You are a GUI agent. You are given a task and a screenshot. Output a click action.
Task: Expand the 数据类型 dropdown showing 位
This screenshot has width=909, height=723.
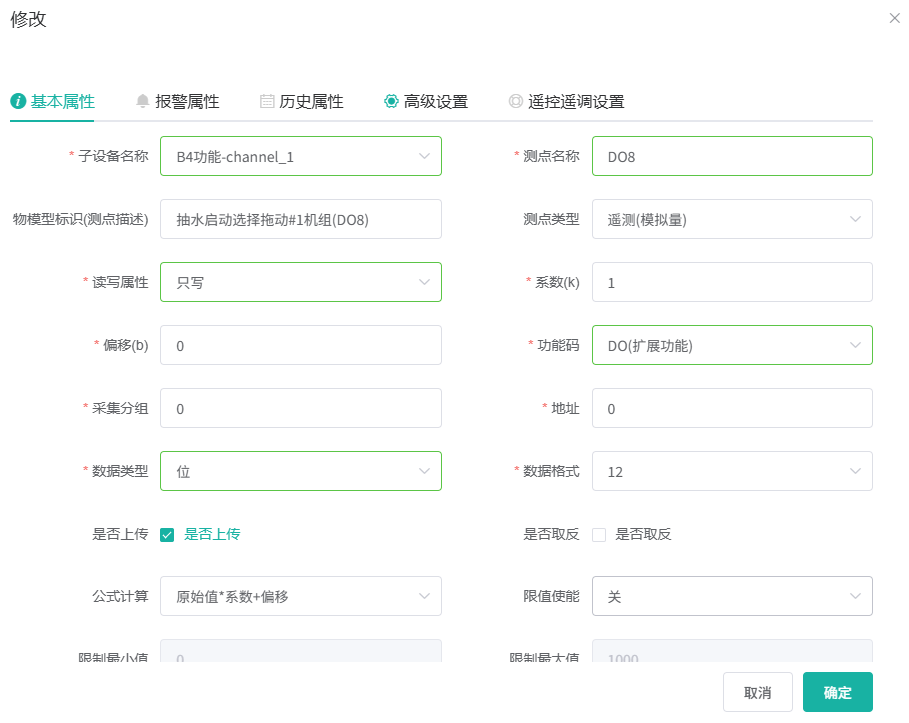pos(300,471)
